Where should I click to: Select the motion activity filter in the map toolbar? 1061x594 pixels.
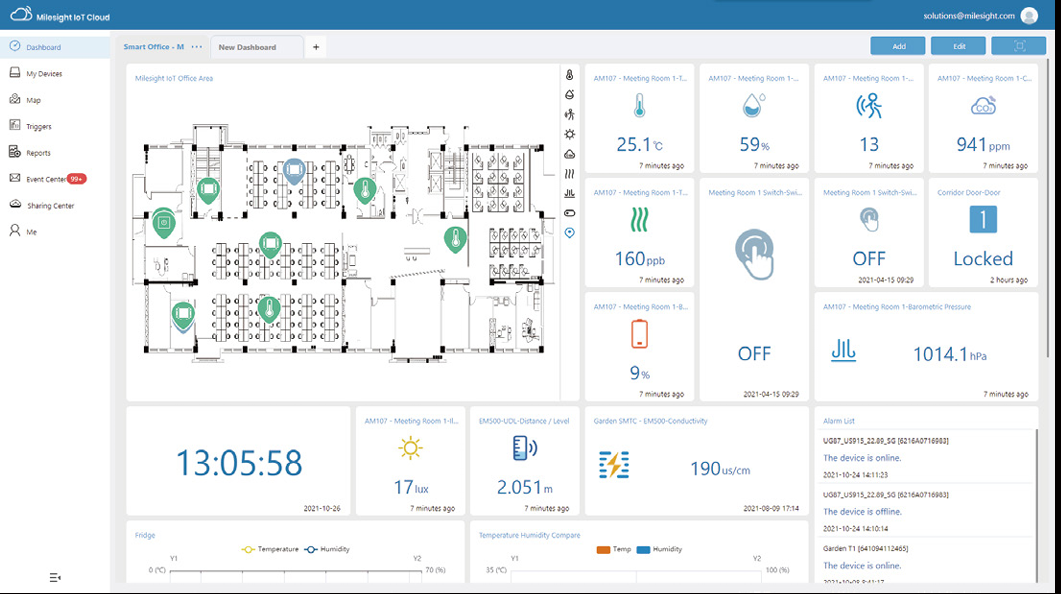pos(570,114)
